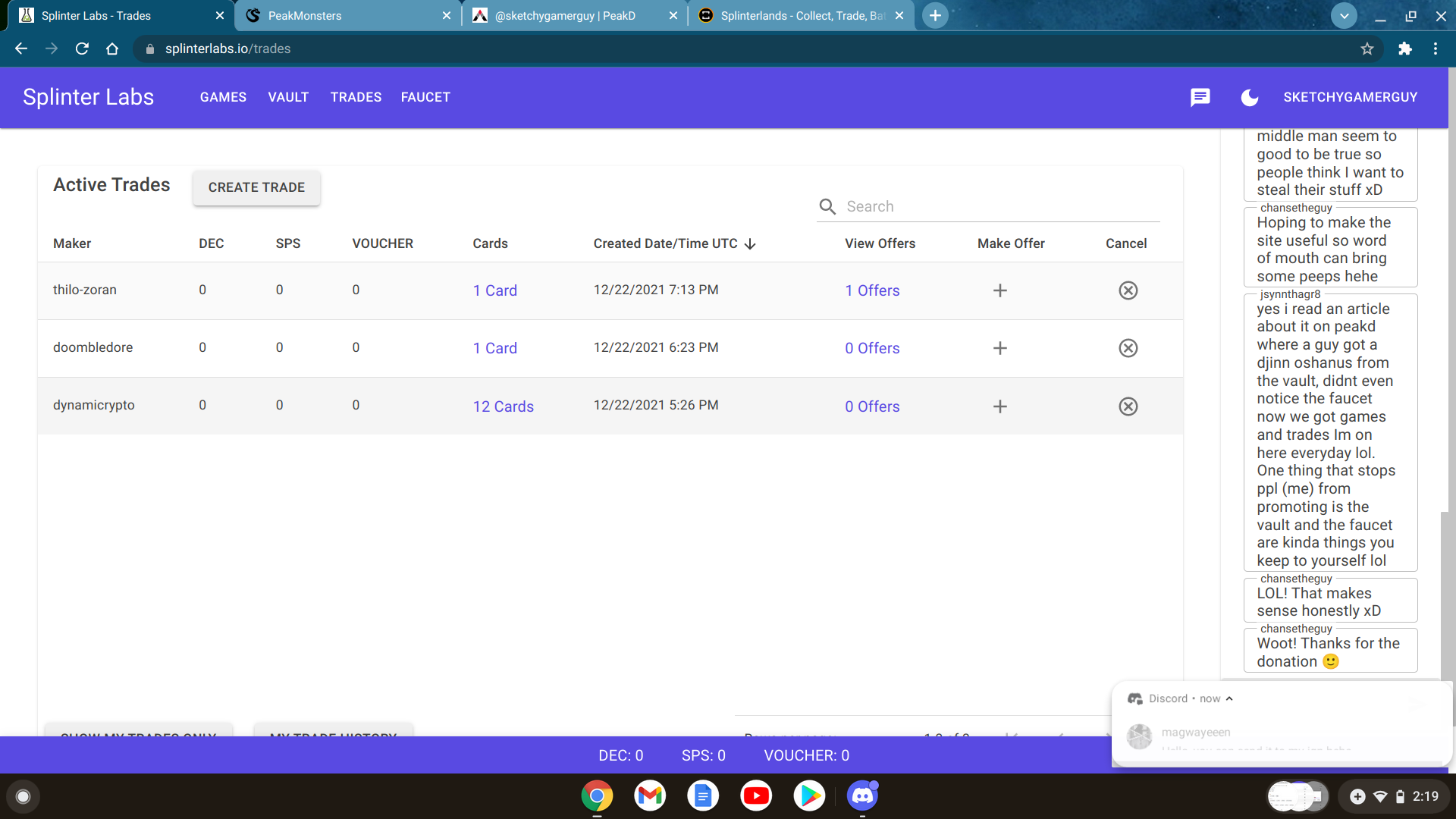Click Splinter Labs logo title
Viewport: 1456px width, 819px height.
pos(88,97)
